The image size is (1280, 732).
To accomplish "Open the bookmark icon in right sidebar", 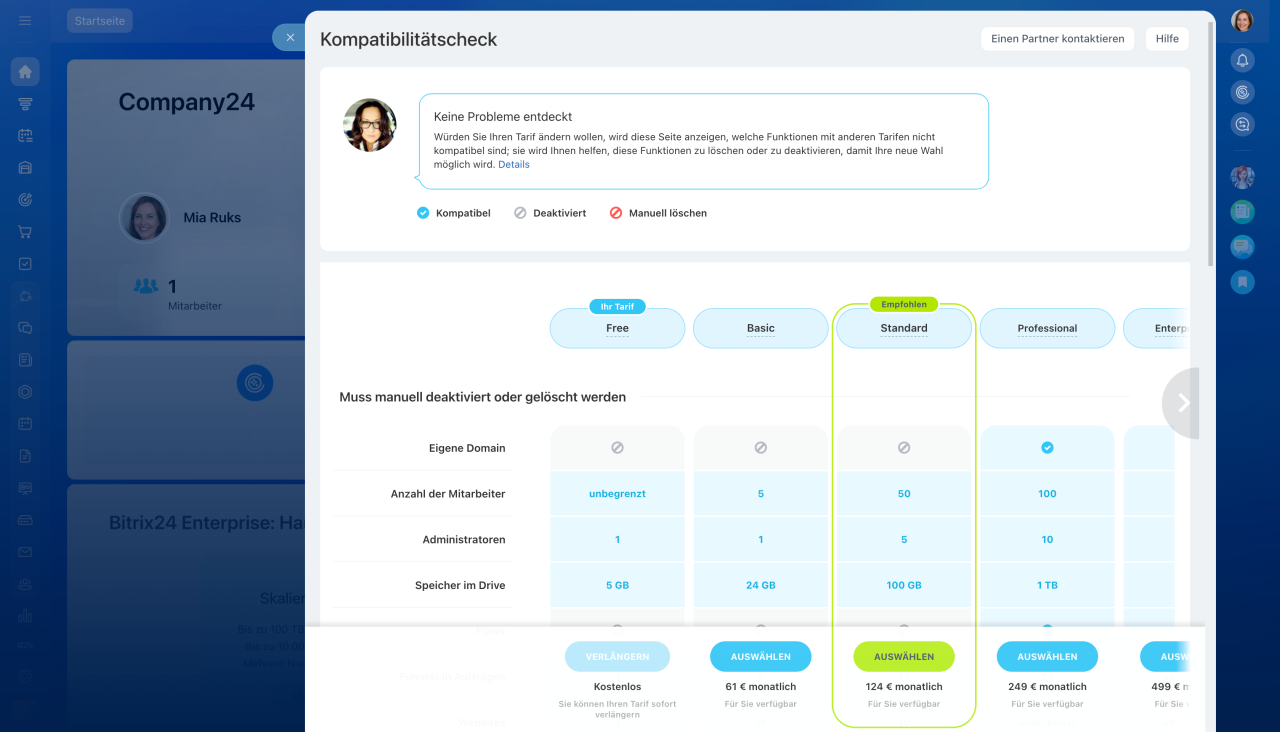I will click(x=1242, y=282).
